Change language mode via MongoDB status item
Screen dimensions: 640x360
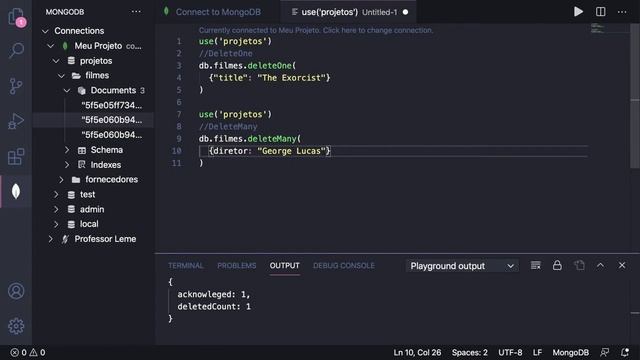571,352
